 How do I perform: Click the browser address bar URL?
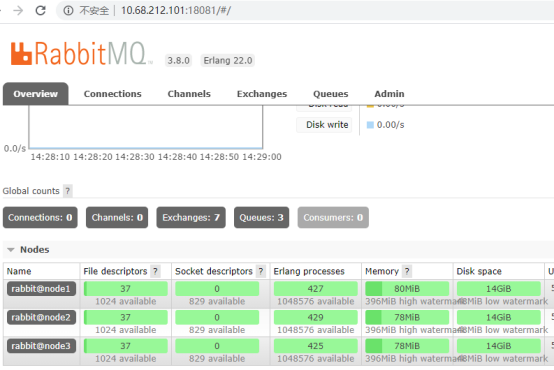pos(176,10)
